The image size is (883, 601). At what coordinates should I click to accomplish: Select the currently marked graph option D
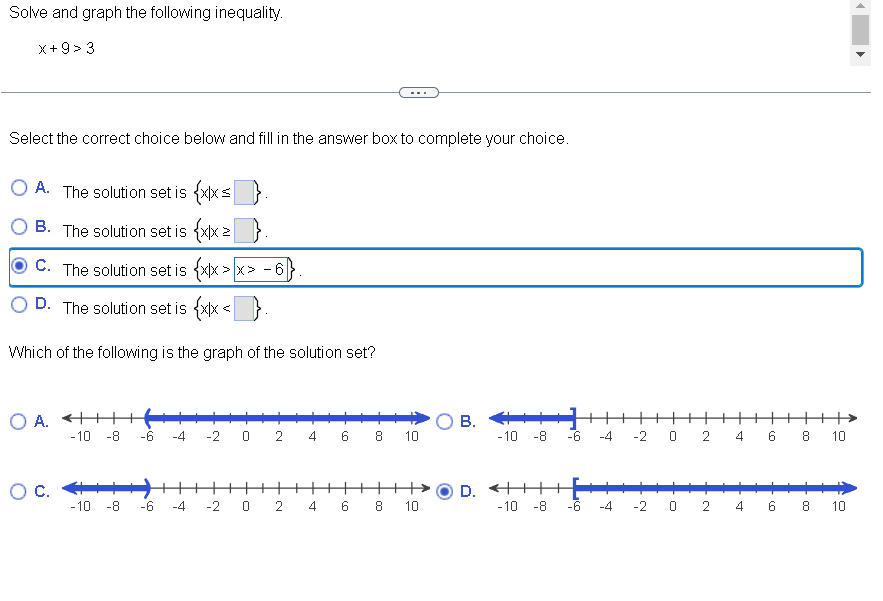[x=444, y=491]
